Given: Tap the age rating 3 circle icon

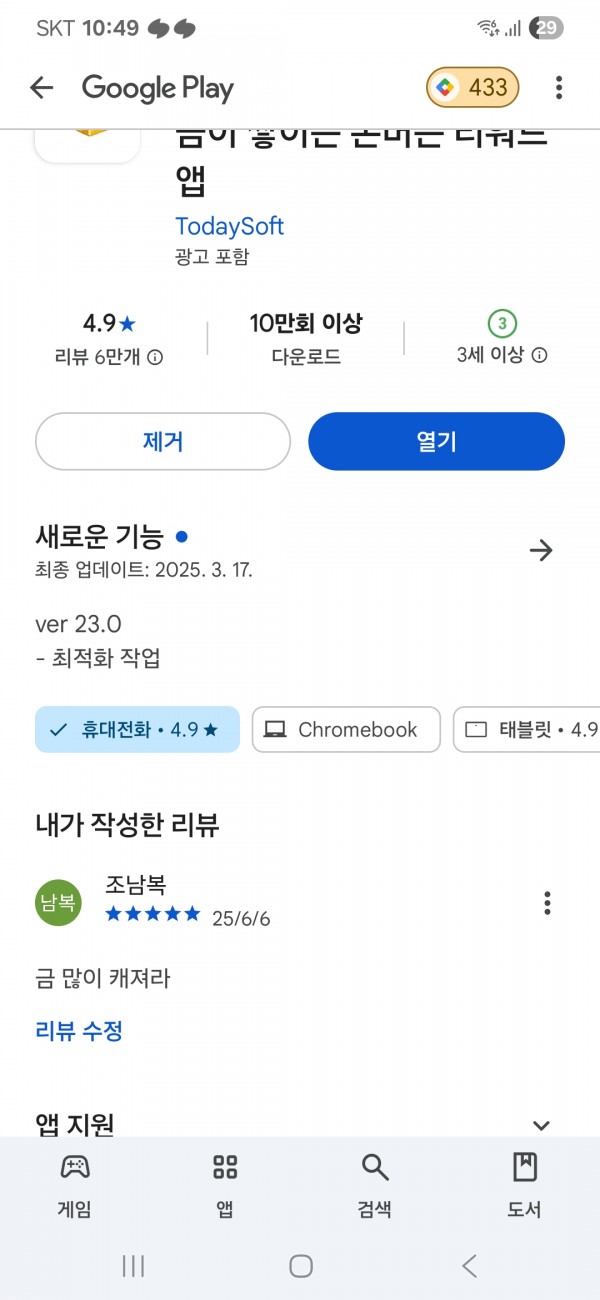Looking at the screenshot, I should tap(502, 324).
